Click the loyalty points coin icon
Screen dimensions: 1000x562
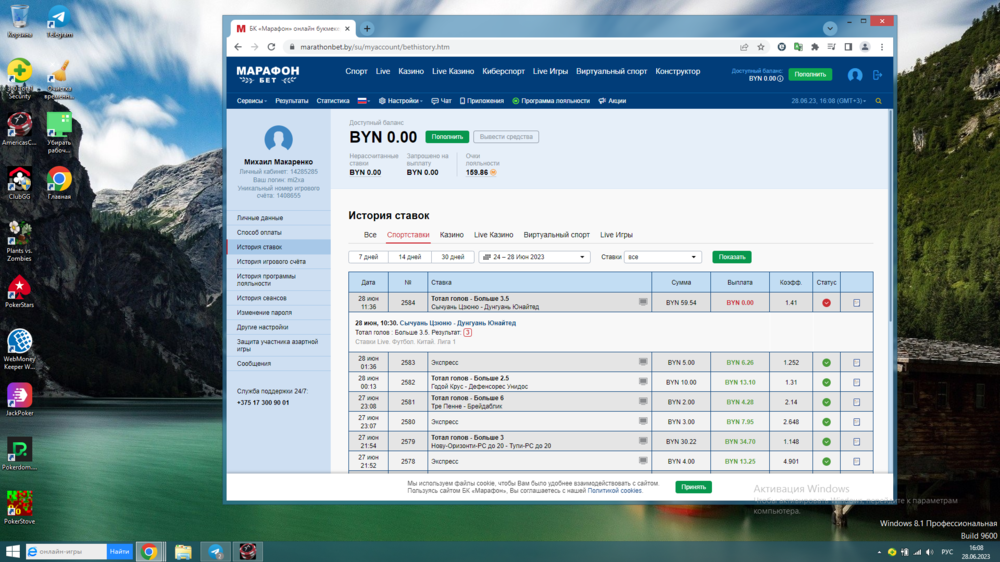pos(493,172)
